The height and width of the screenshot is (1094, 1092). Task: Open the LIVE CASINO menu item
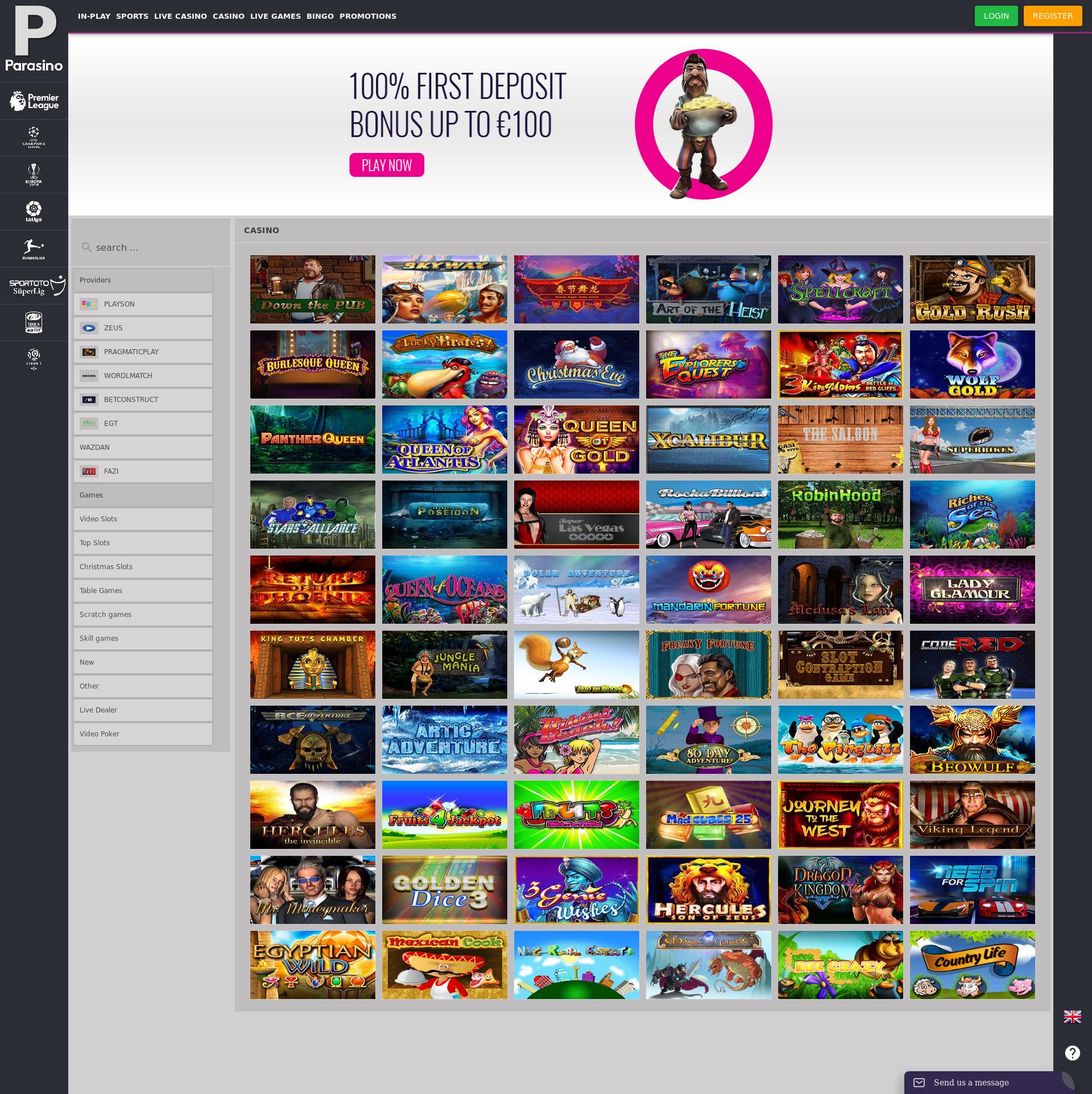180,16
